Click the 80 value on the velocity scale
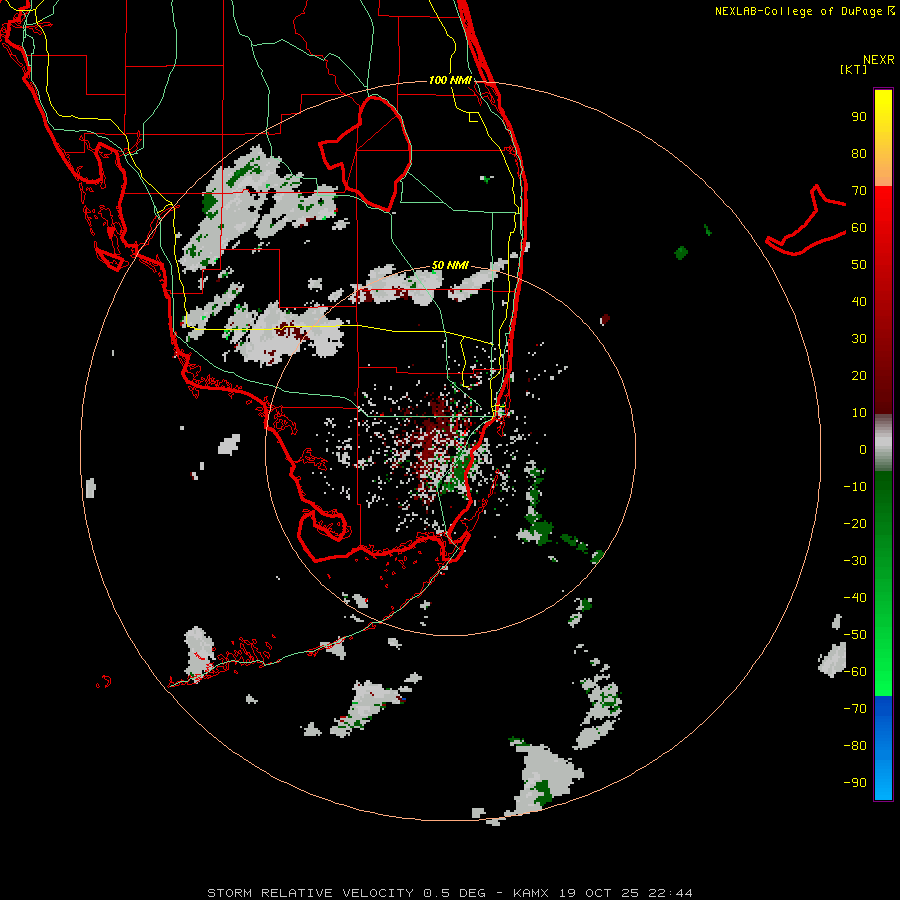The height and width of the screenshot is (900, 900). 859,154
